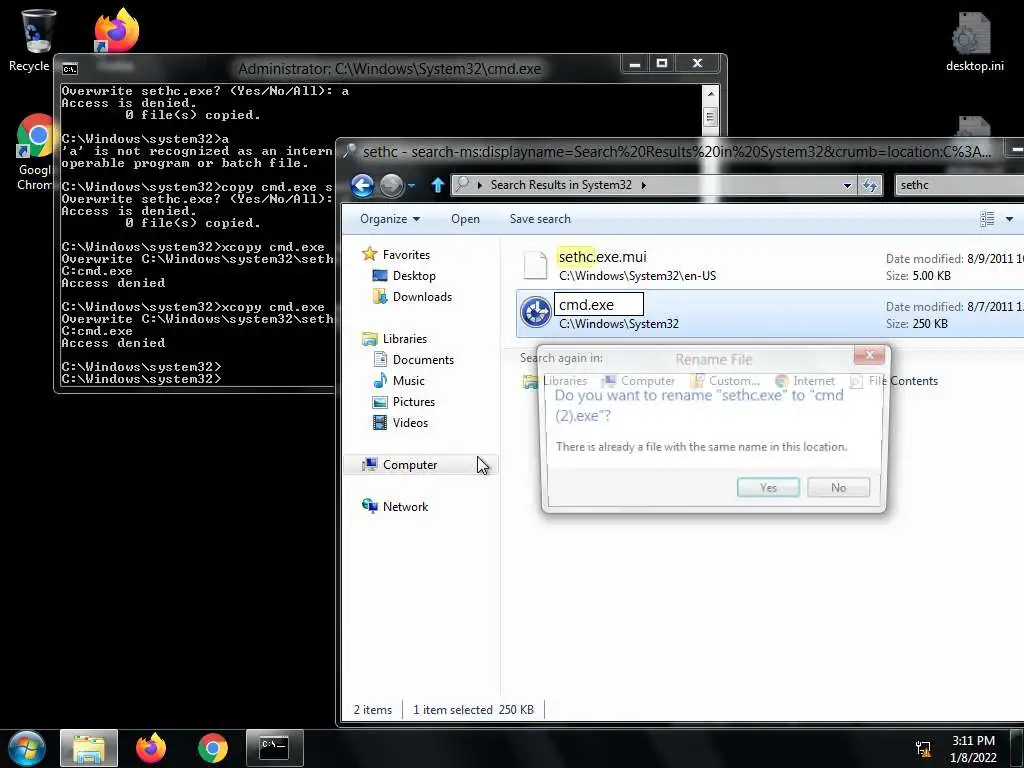Click '1 item selected 250 KB' status text
This screenshot has height=768, width=1024.
[473, 710]
